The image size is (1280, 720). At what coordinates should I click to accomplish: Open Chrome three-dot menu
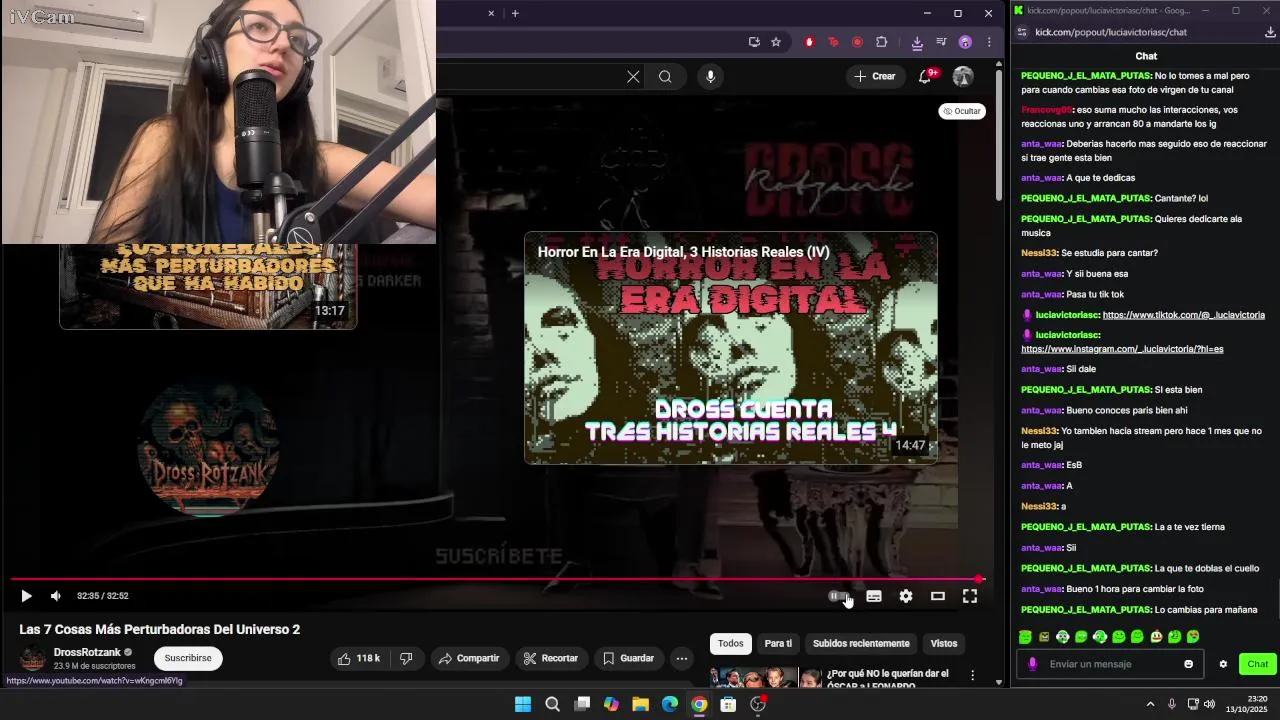tap(989, 42)
